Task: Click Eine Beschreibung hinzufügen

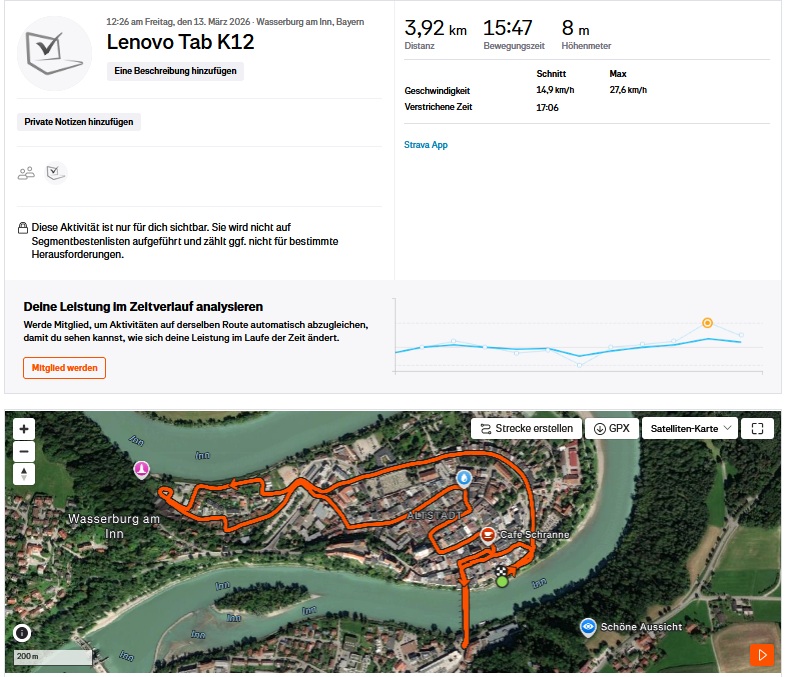Action: click(175, 71)
